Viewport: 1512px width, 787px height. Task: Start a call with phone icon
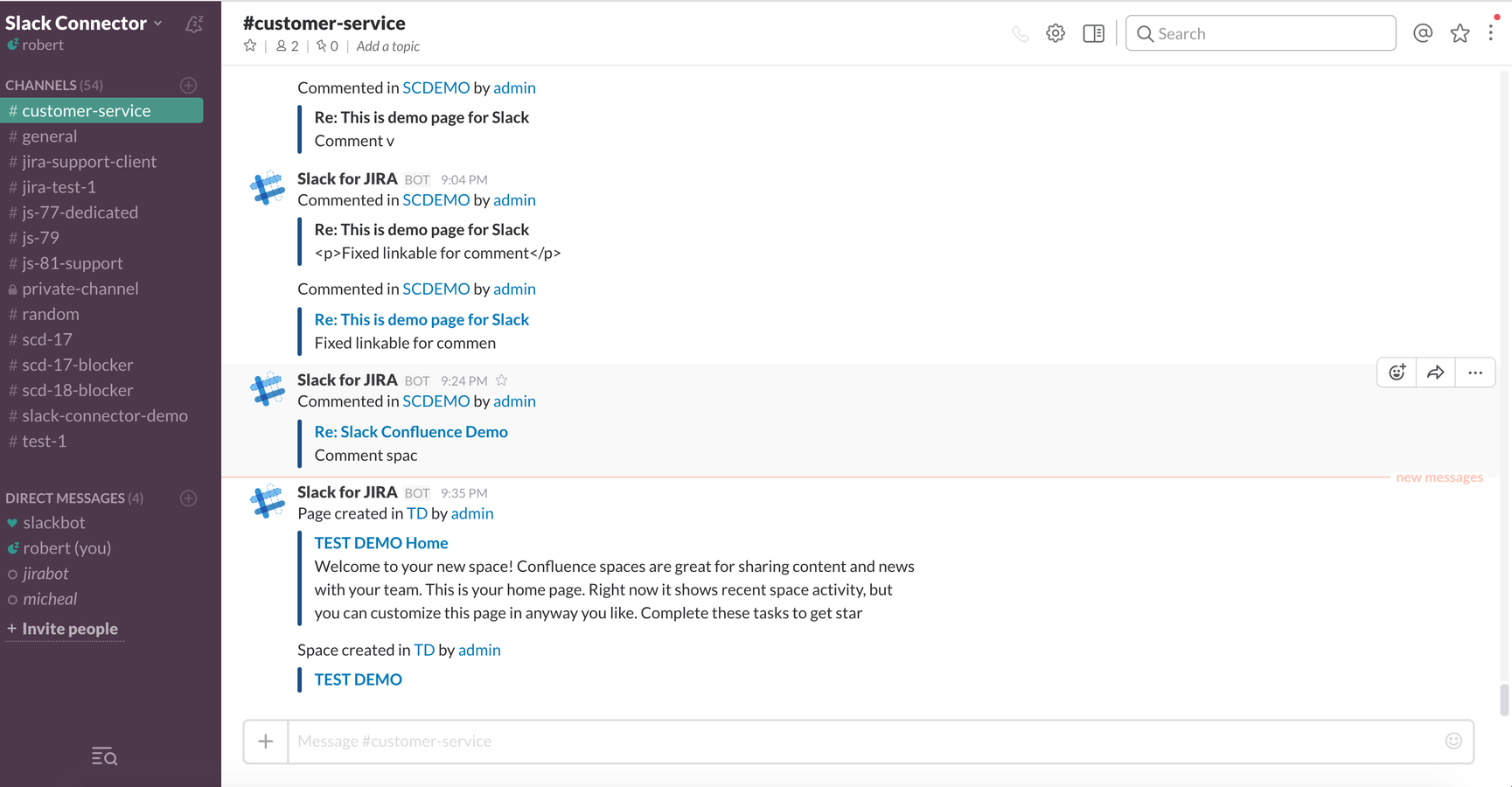point(1020,33)
